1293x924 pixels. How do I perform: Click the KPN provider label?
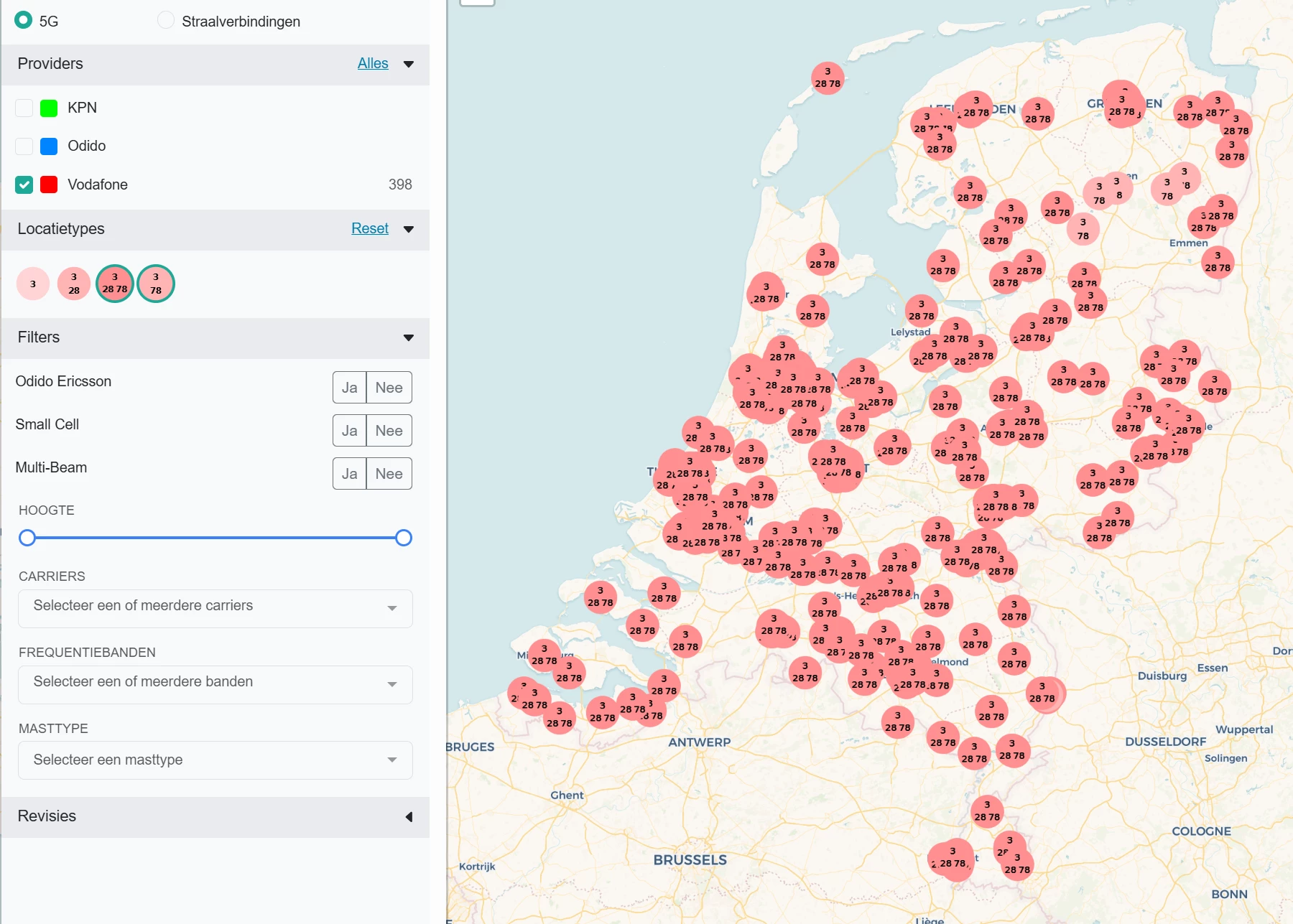click(82, 108)
